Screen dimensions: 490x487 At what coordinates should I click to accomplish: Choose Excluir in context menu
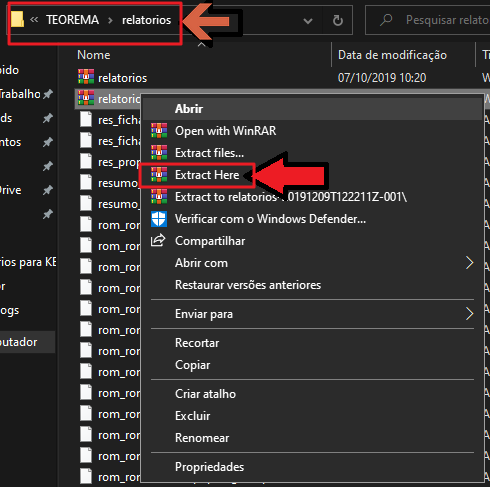coord(312,416)
